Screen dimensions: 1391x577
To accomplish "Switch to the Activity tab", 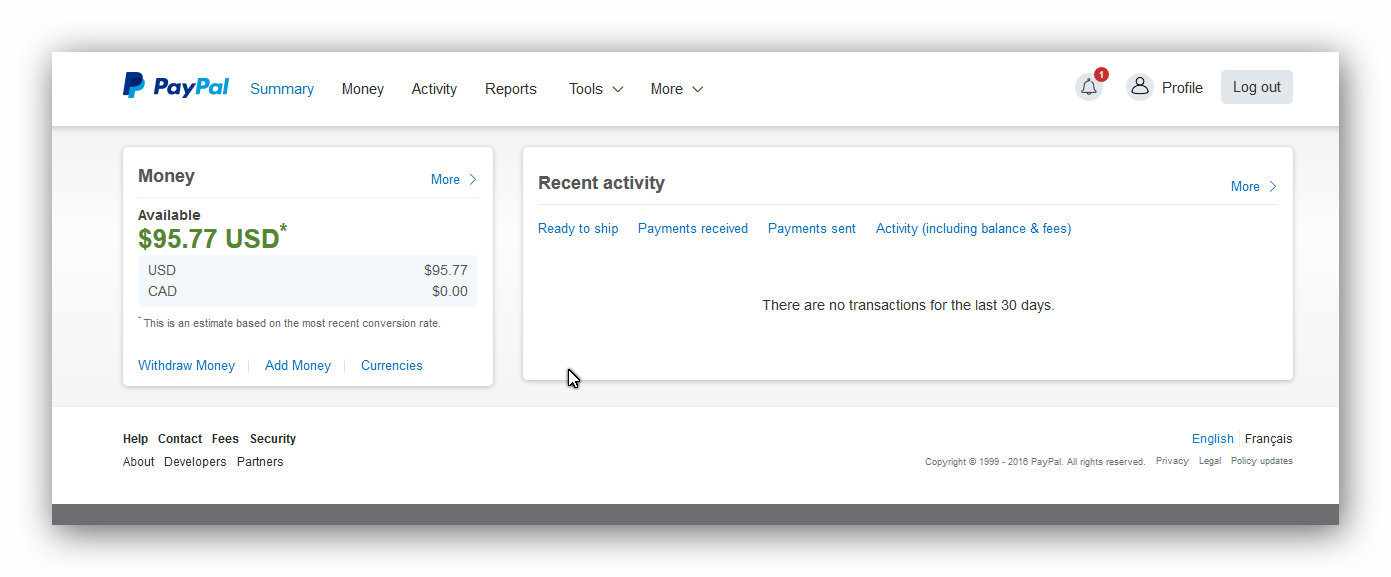I will 434,89.
